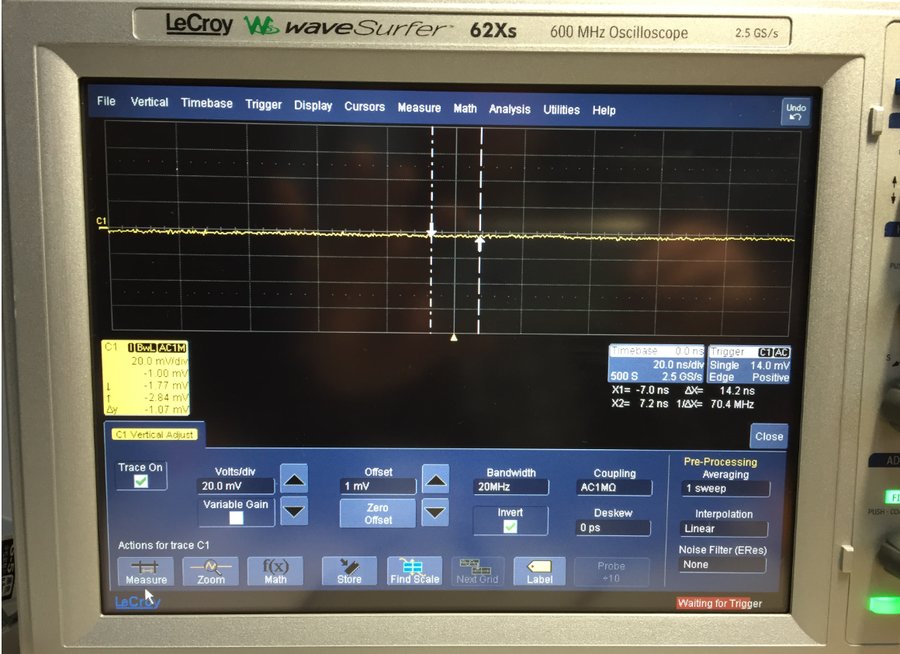Click the f(x) Math action icon

click(x=275, y=571)
